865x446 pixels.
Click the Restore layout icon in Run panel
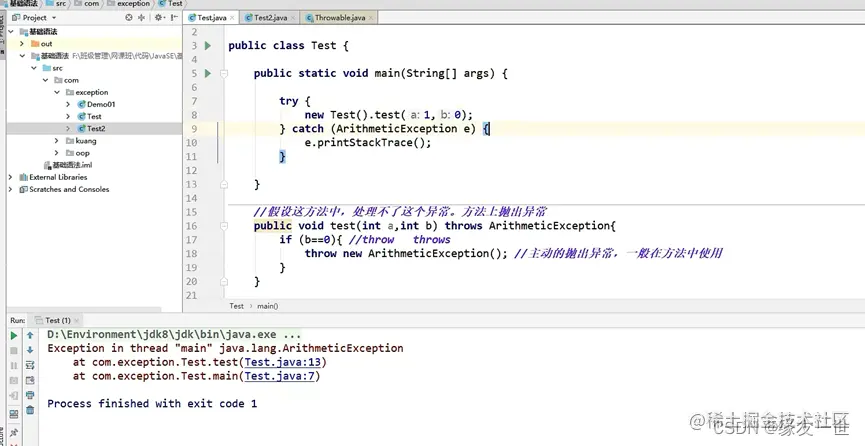point(14,413)
